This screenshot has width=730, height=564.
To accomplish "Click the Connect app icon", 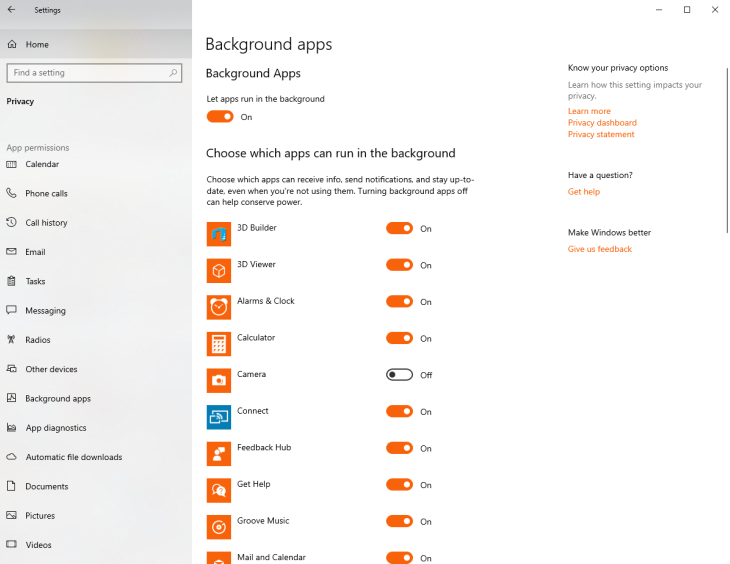I will click(x=219, y=417).
